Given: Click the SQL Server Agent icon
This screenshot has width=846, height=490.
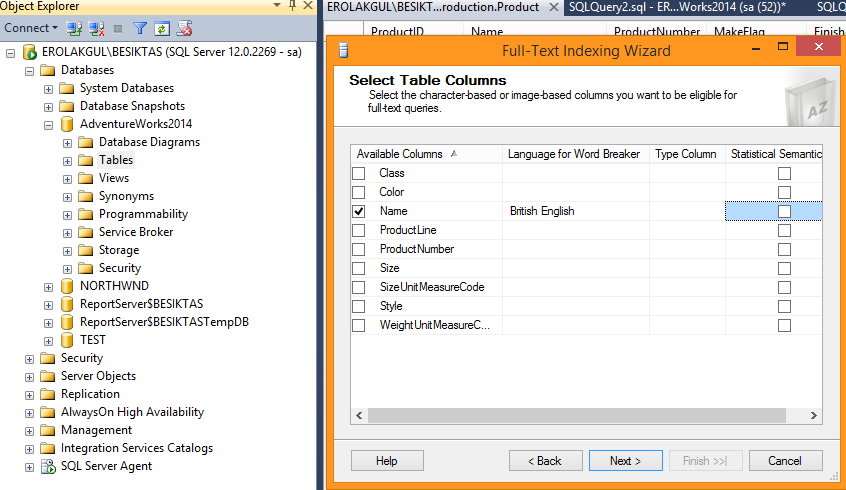Looking at the screenshot, I should pos(48,466).
